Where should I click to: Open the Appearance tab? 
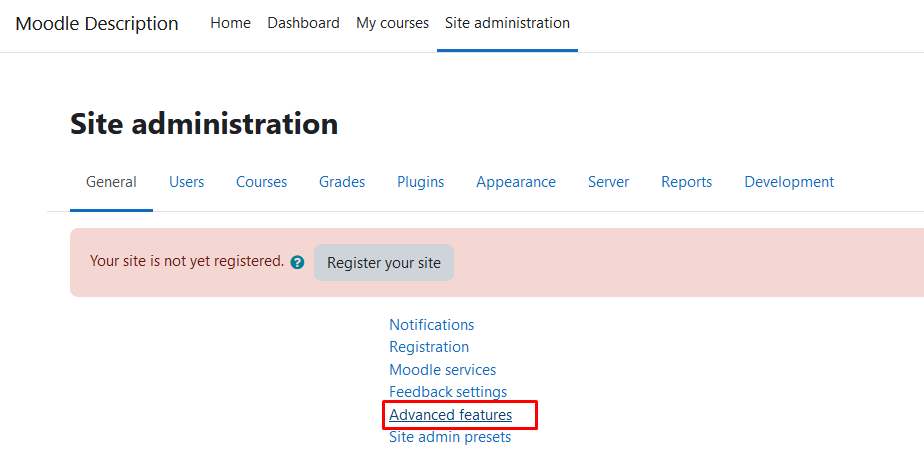516,182
